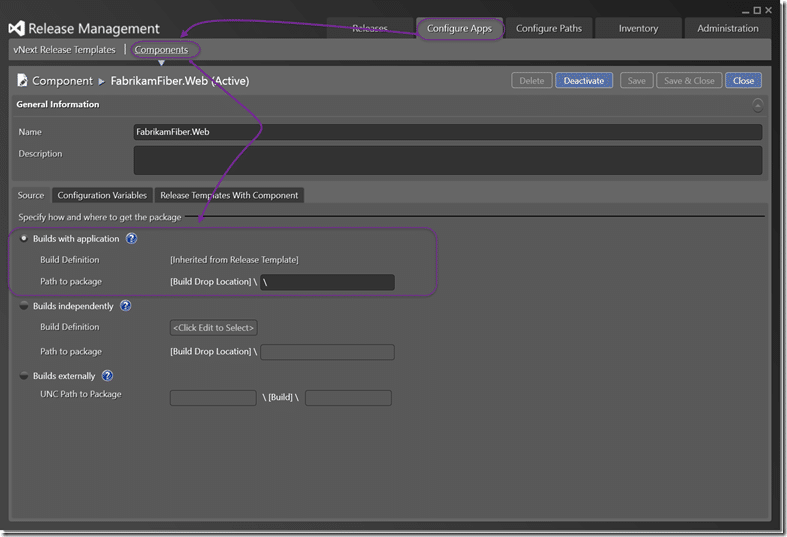Click the Deactivate button
This screenshot has height=537, width=787.
click(x=584, y=81)
